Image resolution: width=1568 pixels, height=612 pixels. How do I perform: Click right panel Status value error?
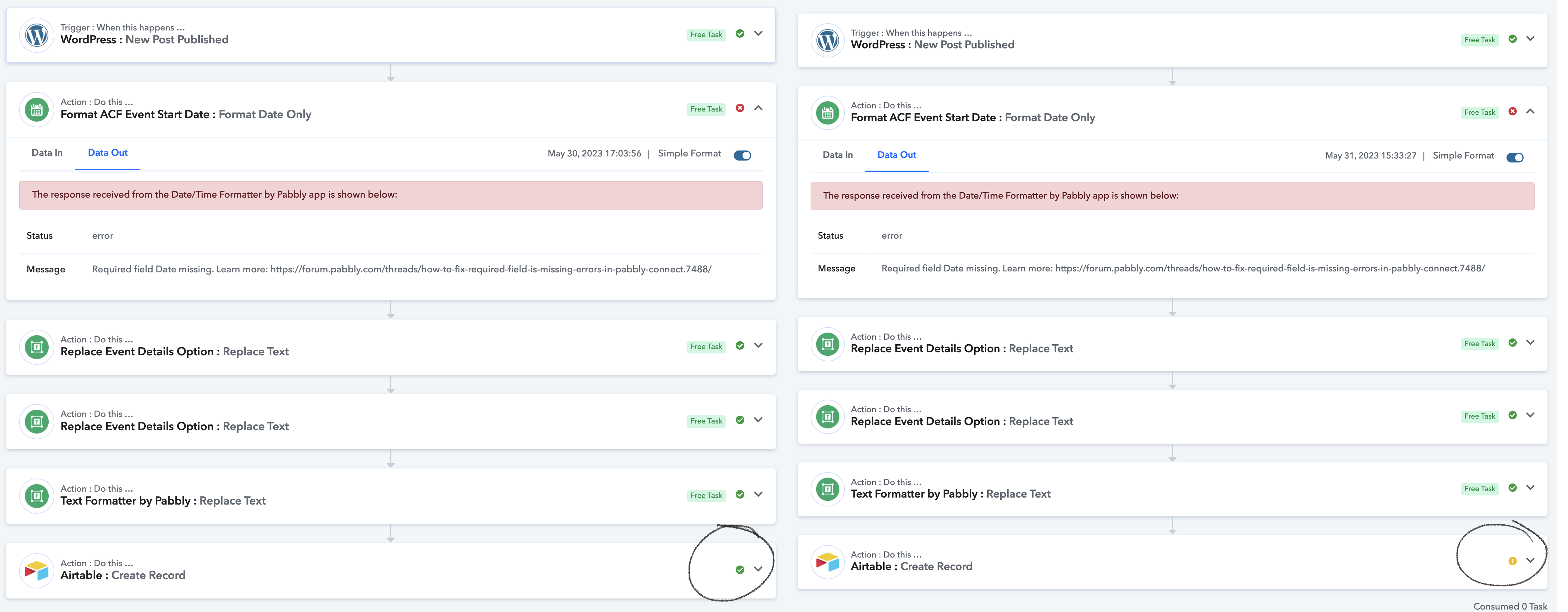(892, 236)
